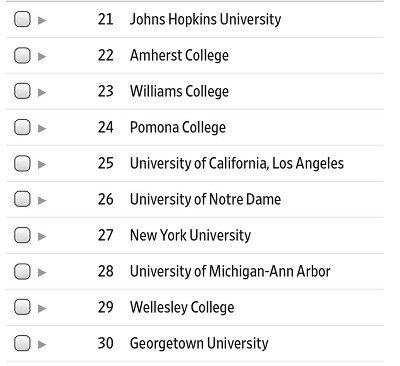Image resolution: width=400 pixels, height=366 pixels.
Task: Toggle the University of Notre Dame checkbox
Action: pyautogui.click(x=22, y=199)
